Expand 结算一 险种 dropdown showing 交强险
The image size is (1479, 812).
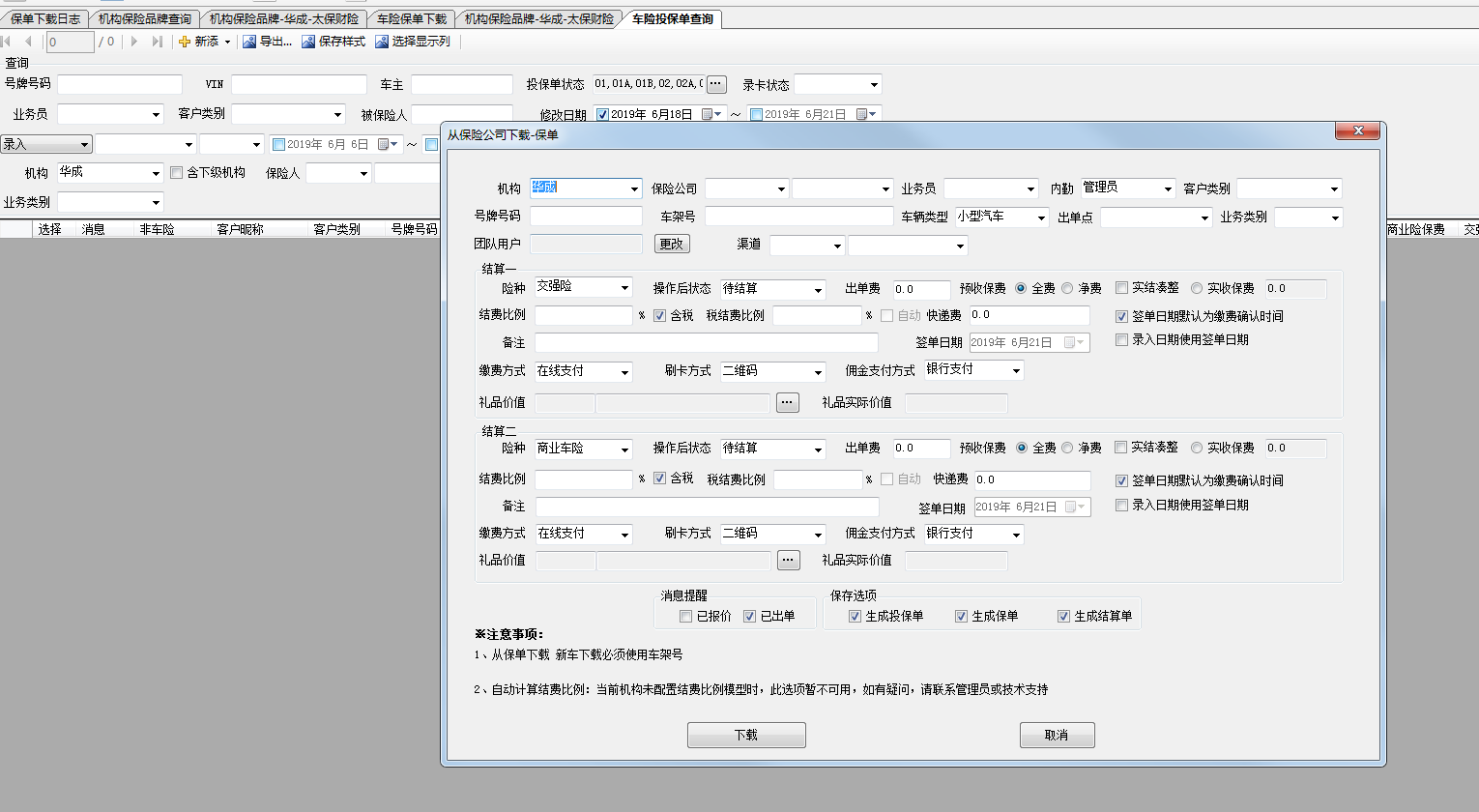pyautogui.click(x=625, y=288)
